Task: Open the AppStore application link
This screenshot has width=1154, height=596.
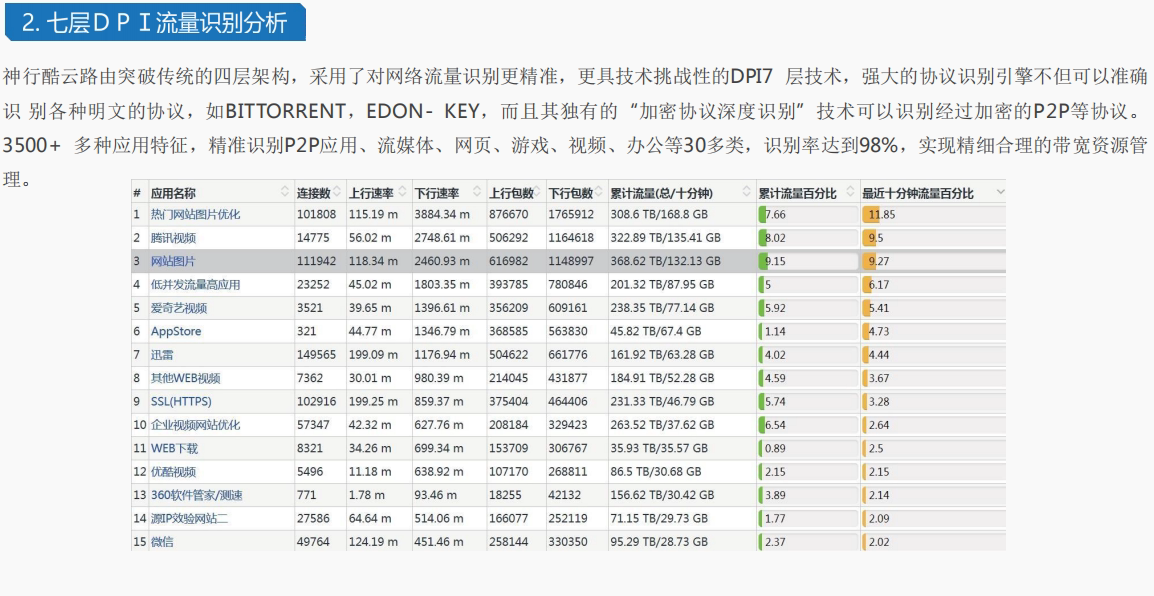Action: point(176,331)
